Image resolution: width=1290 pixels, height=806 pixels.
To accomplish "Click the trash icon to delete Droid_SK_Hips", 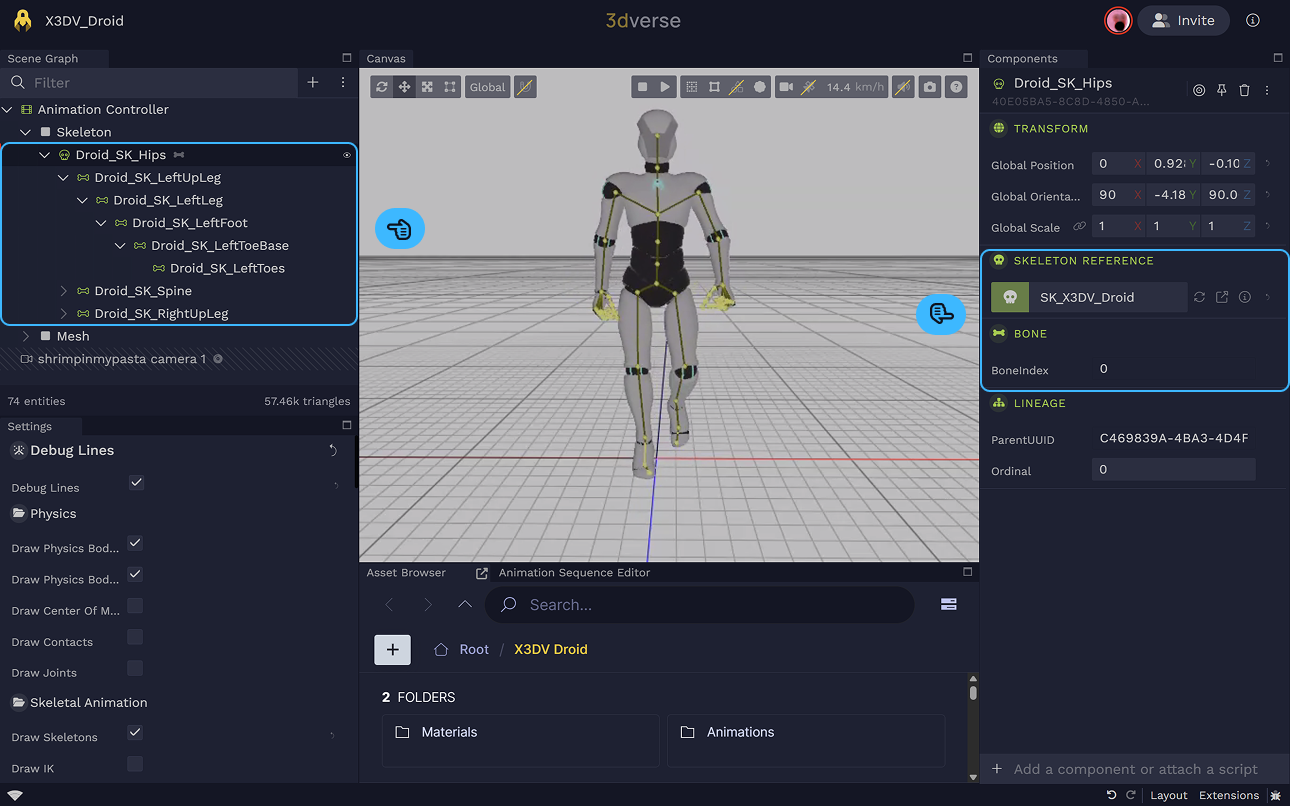I will pyautogui.click(x=1244, y=90).
